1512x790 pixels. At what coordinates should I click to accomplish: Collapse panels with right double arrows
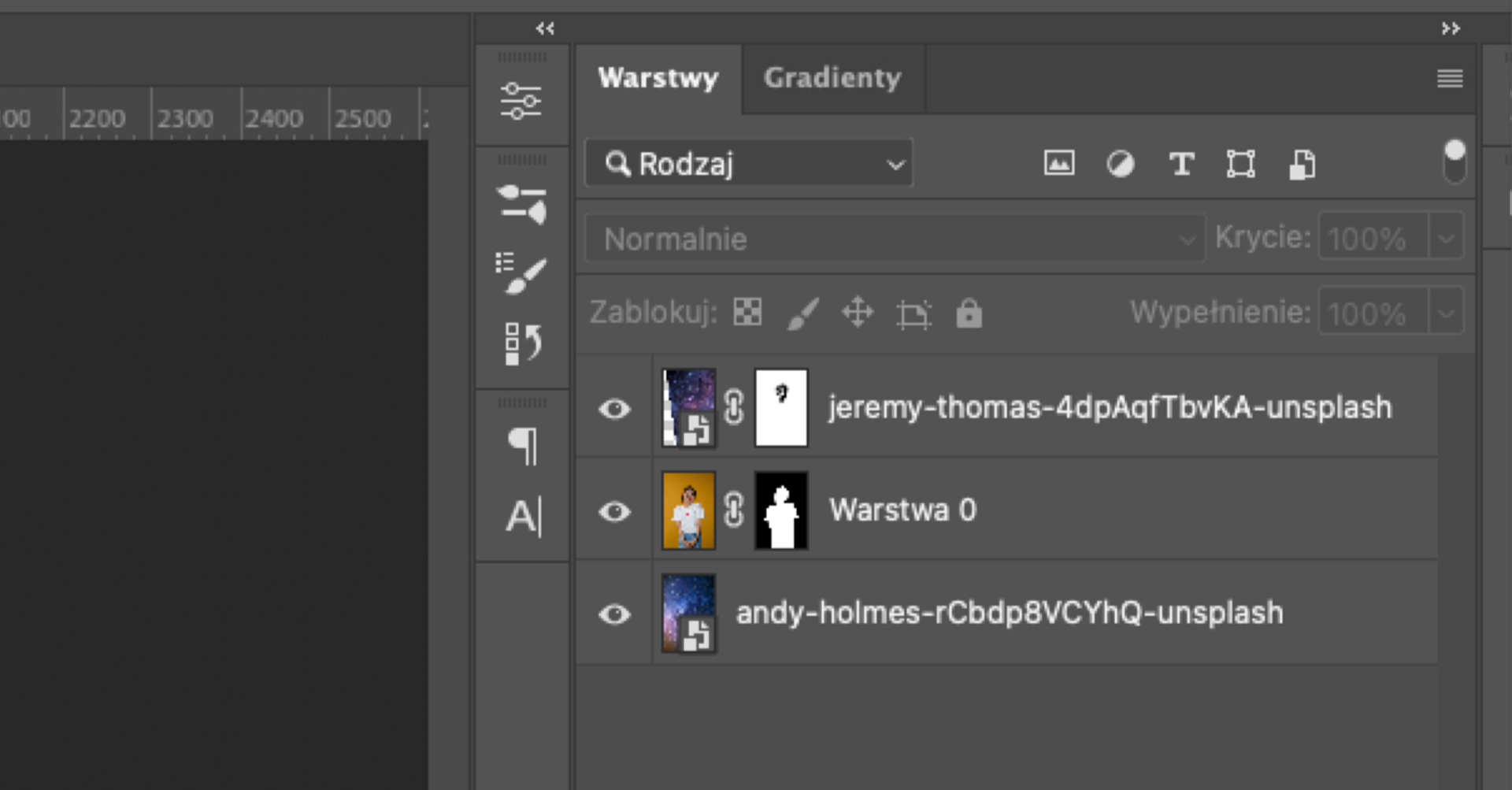coord(1451,28)
